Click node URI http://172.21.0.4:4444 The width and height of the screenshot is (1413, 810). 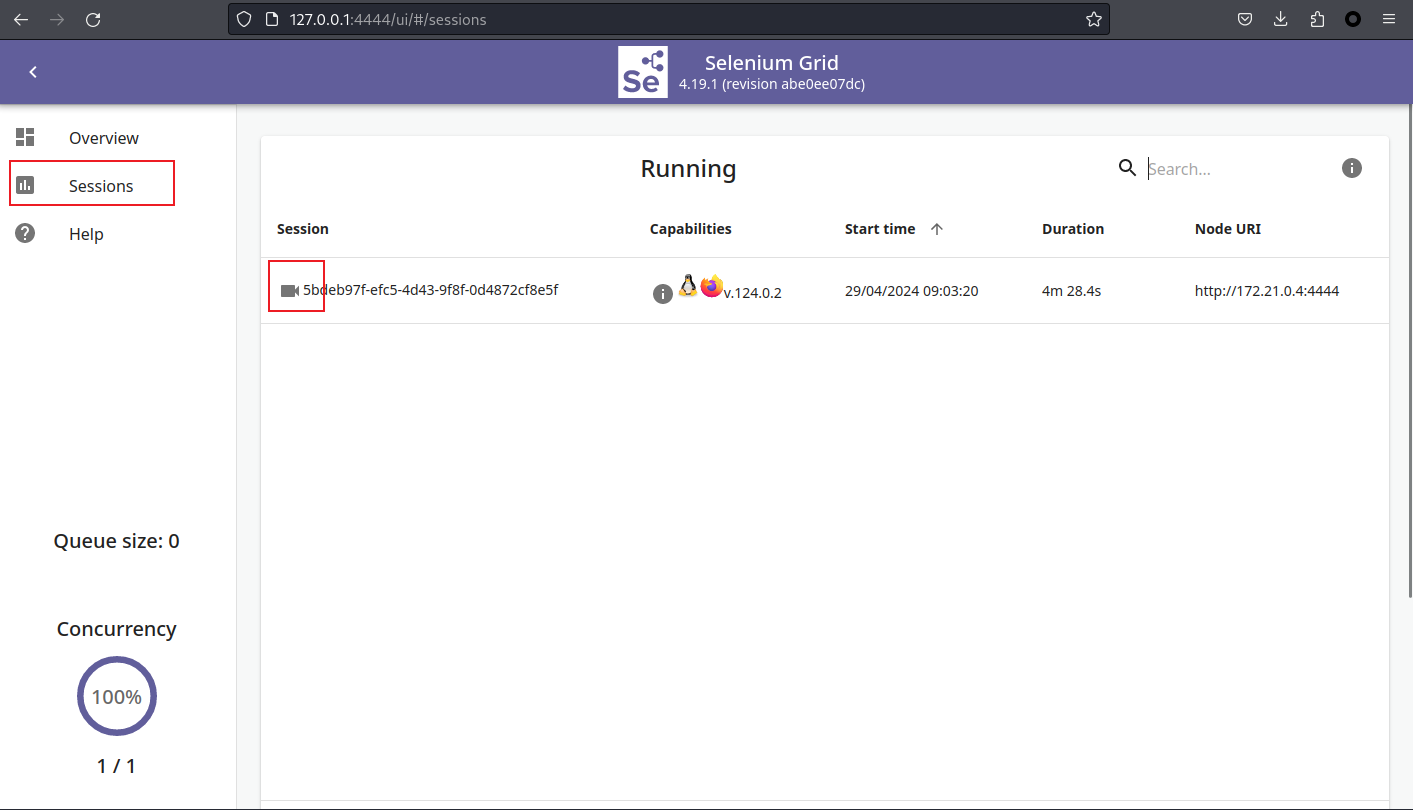1267,291
